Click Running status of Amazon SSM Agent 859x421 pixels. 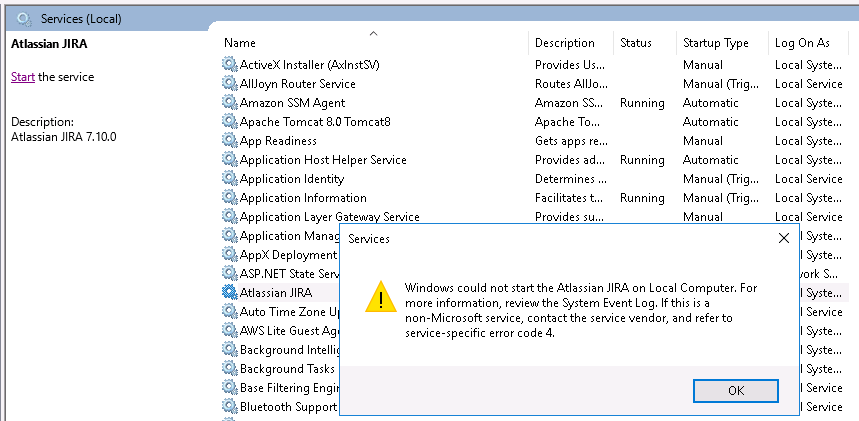click(x=642, y=103)
